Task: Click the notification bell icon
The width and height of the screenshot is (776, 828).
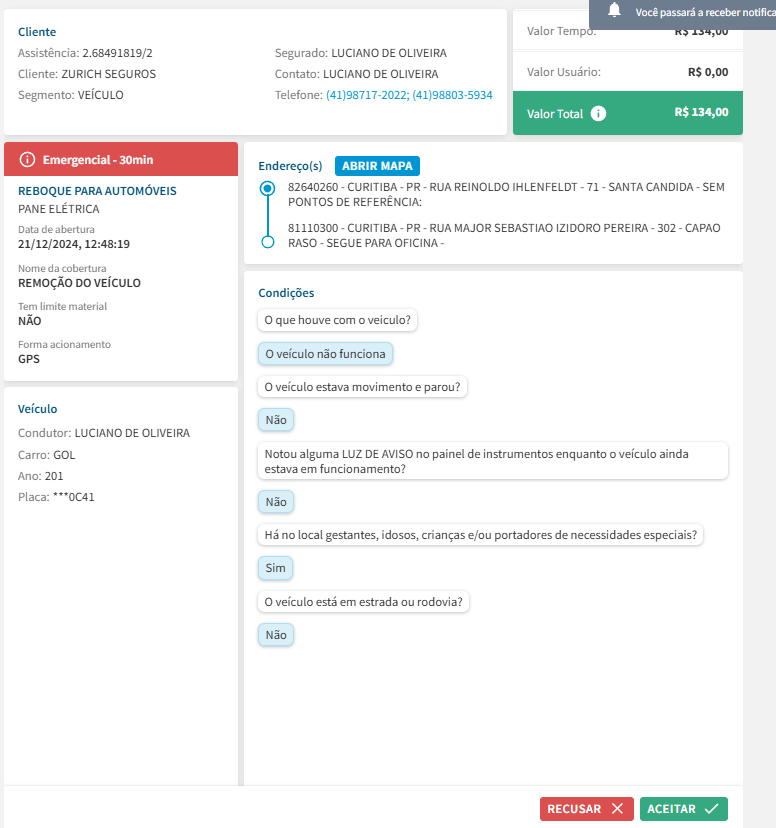Action: [614, 11]
